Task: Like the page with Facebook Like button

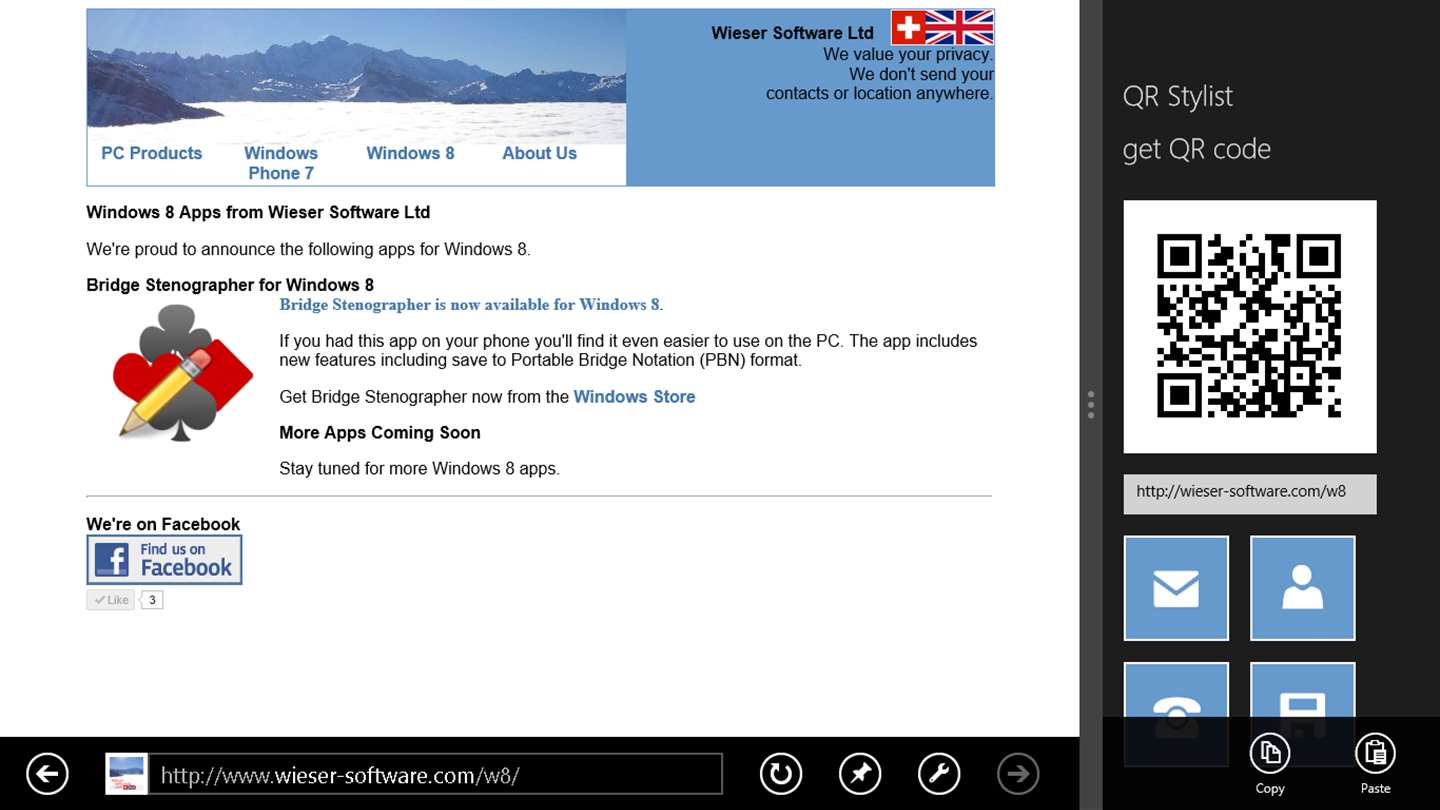Action: pyautogui.click(x=110, y=600)
